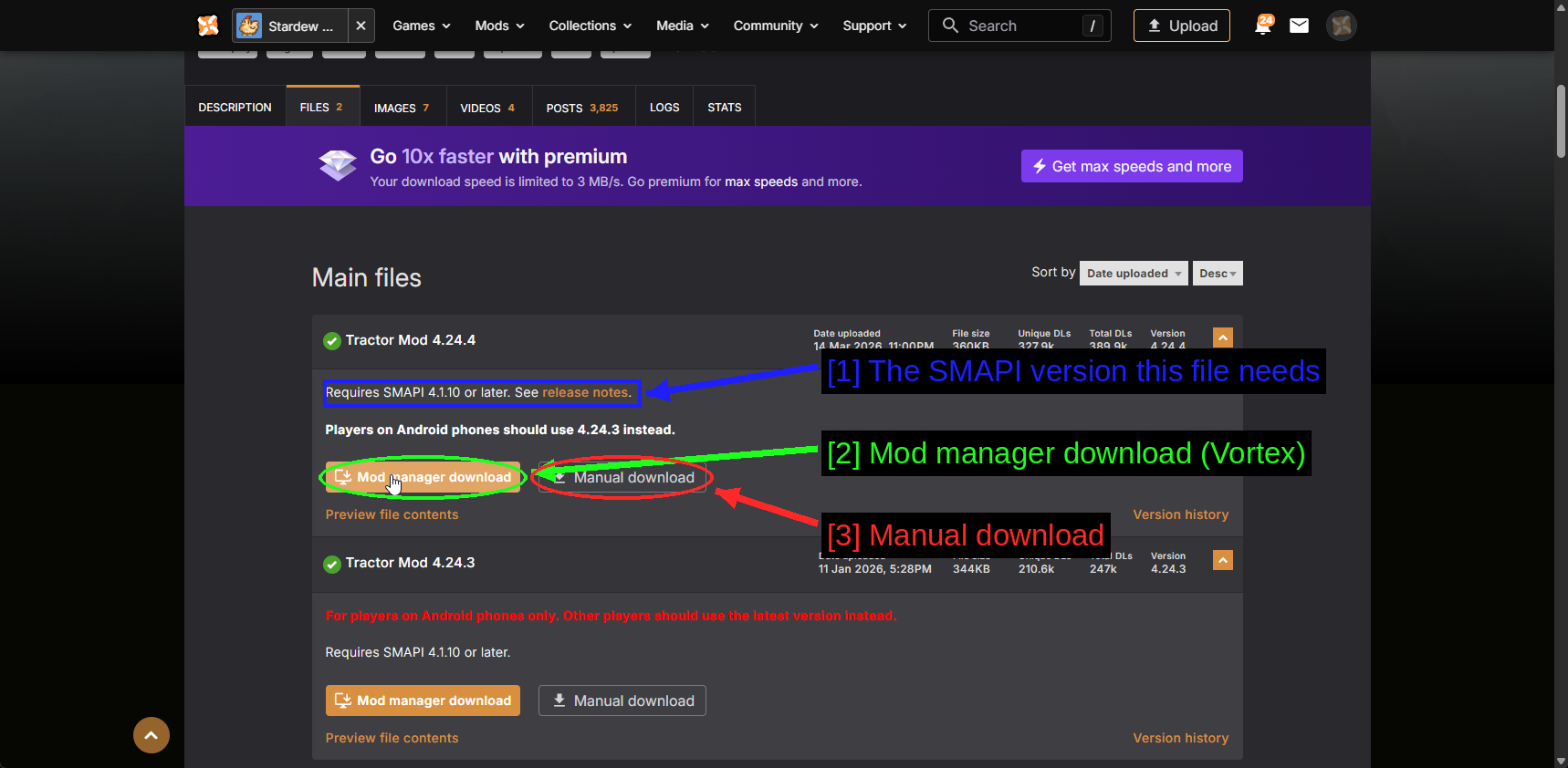1568x768 pixels.
Task: Open the messages envelope icon
Action: pos(1299,26)
